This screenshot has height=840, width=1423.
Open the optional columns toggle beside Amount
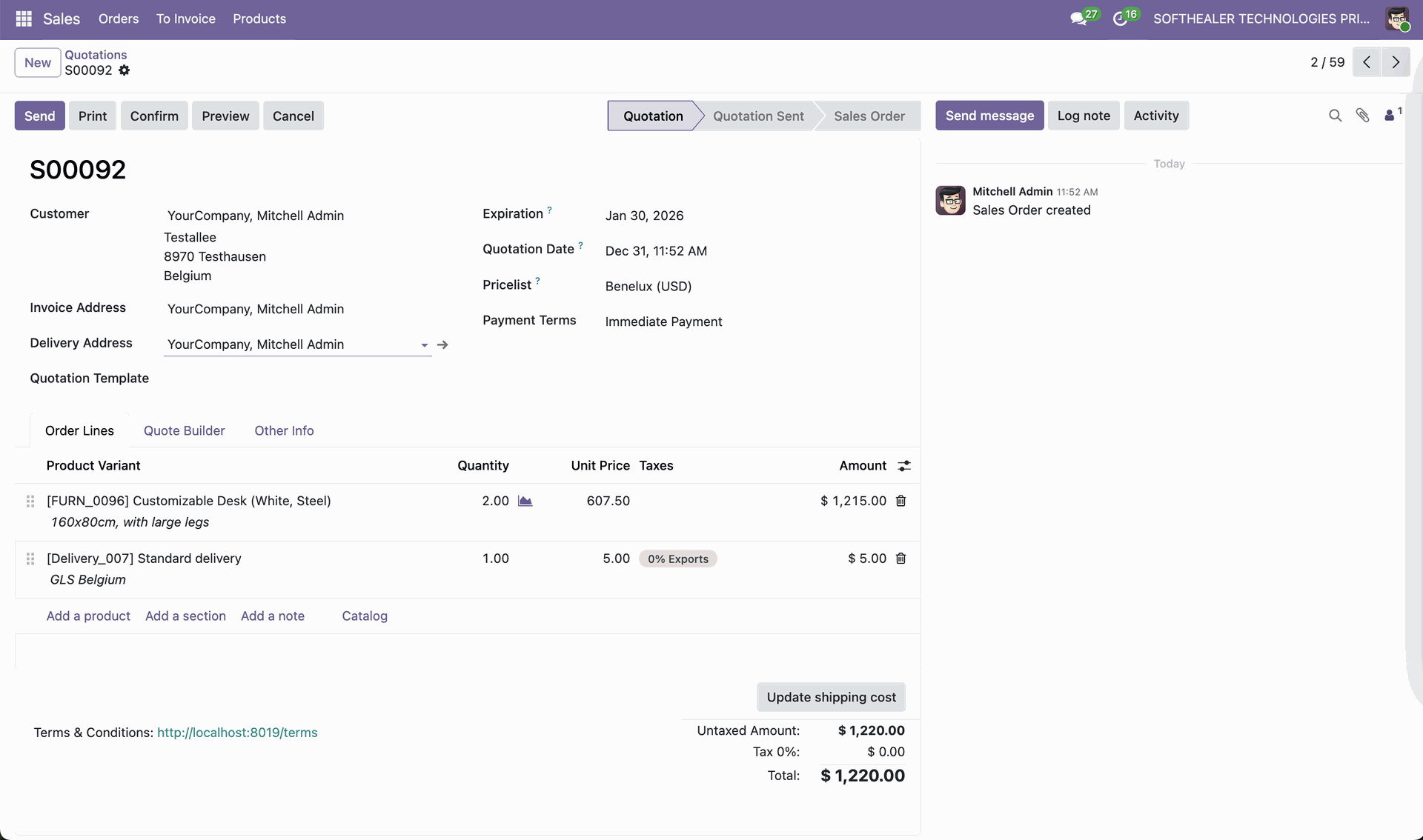(904, 466)
